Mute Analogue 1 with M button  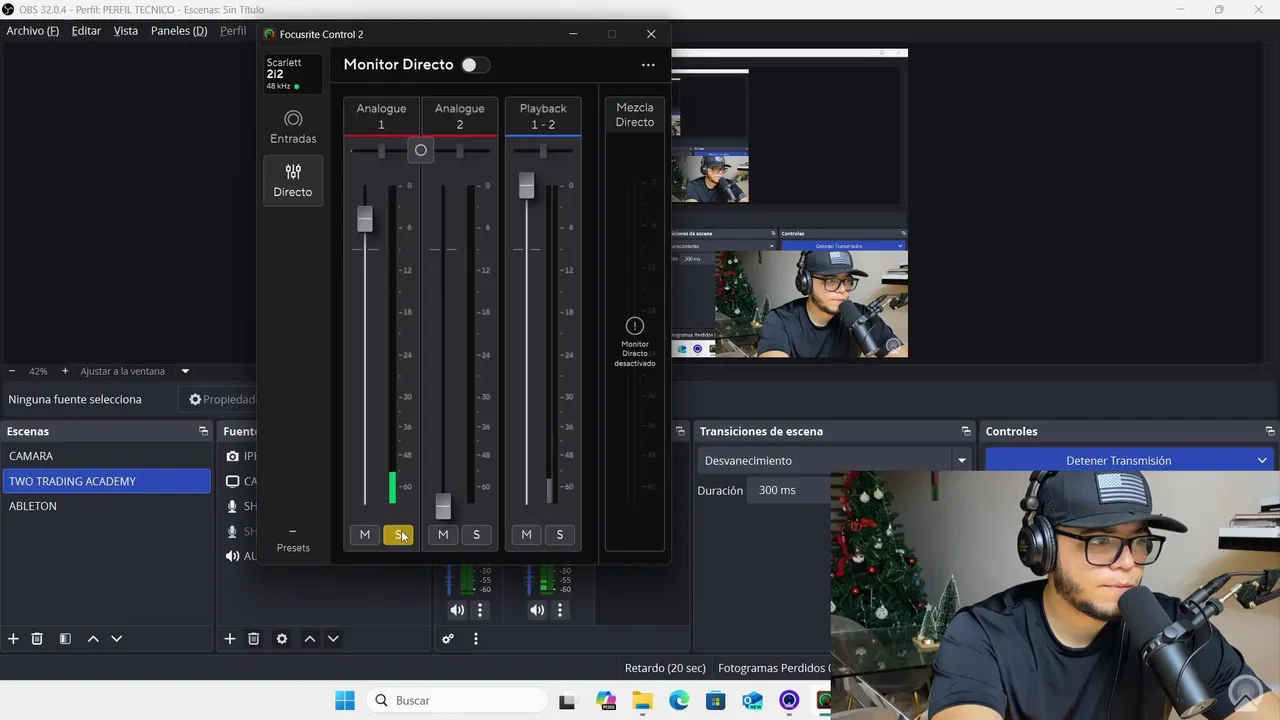(x=365, y=535)
